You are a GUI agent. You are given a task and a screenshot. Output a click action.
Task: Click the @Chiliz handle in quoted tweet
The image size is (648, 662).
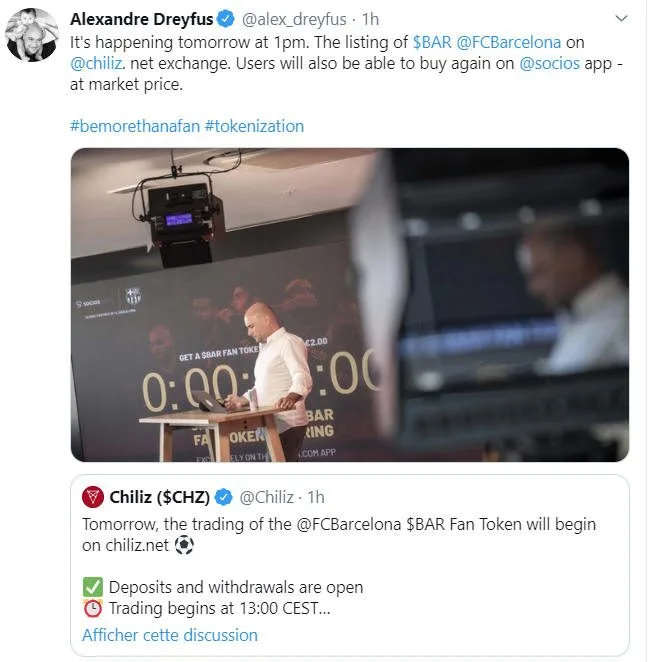coord(266,497)
